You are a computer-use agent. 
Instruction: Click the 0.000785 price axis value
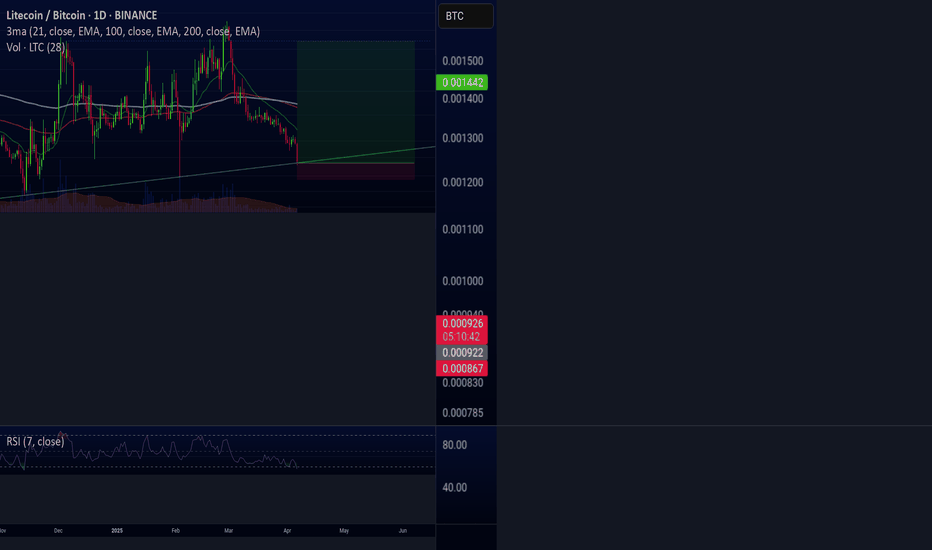point(462,413)
